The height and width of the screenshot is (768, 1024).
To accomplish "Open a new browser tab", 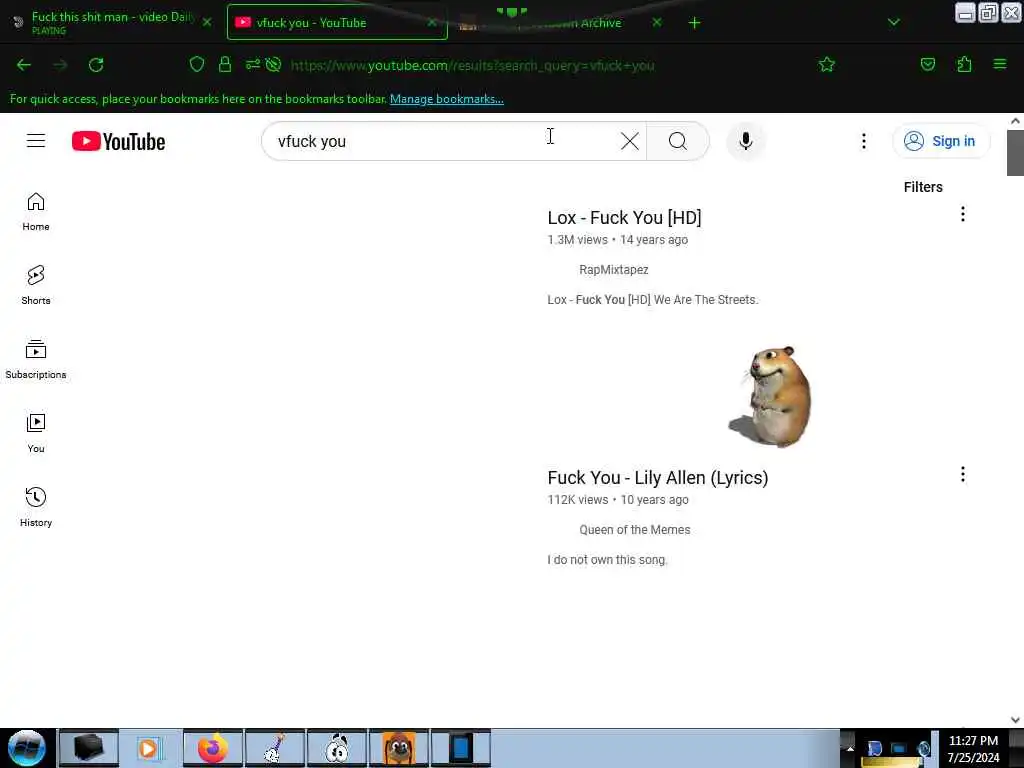I will tap(694, 23).
